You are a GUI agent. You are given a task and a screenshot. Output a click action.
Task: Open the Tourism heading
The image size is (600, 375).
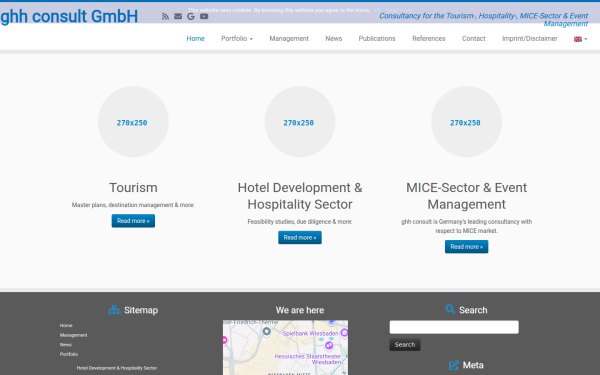133,188
